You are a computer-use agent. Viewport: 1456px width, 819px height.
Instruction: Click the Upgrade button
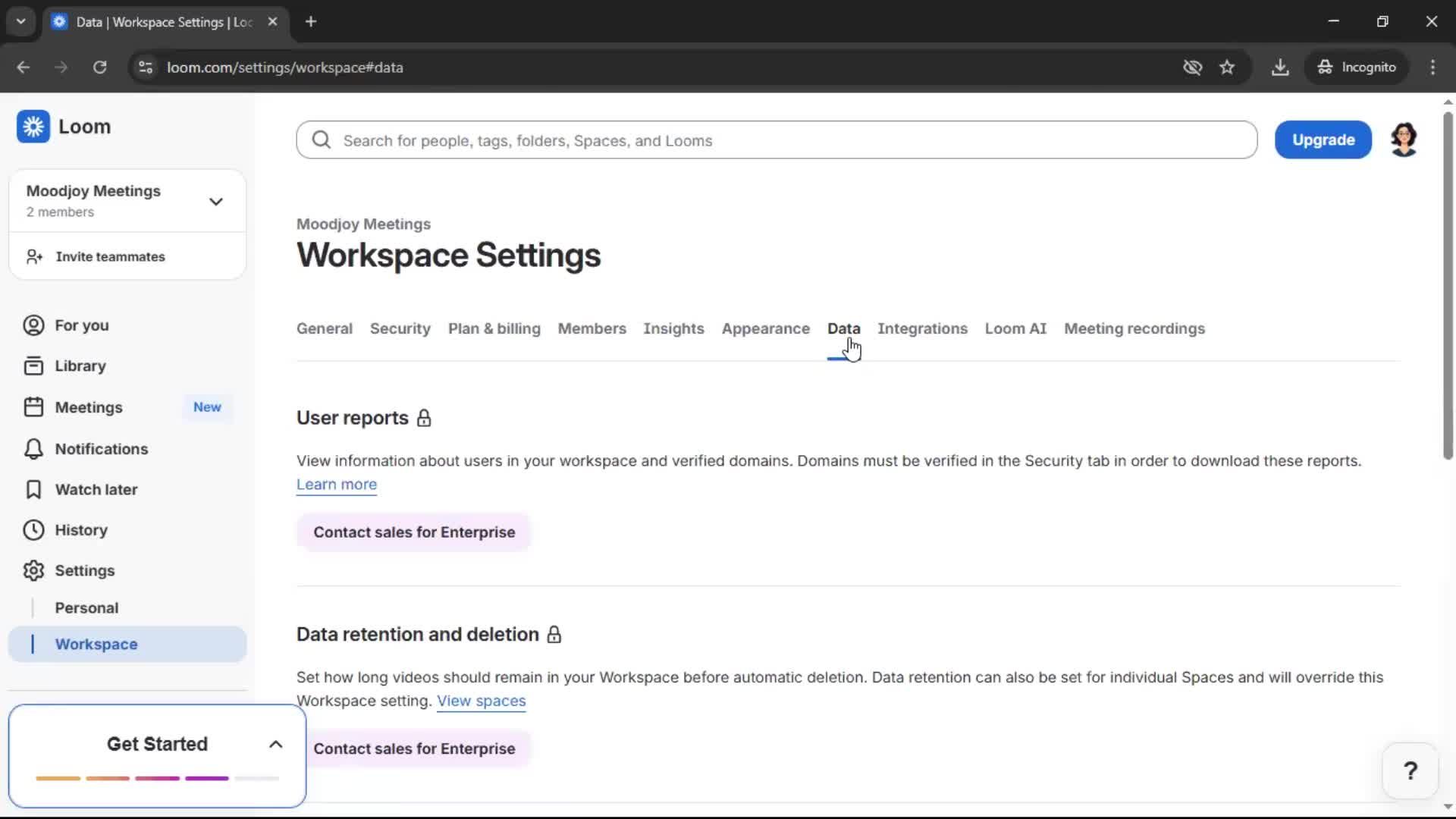1323,140
